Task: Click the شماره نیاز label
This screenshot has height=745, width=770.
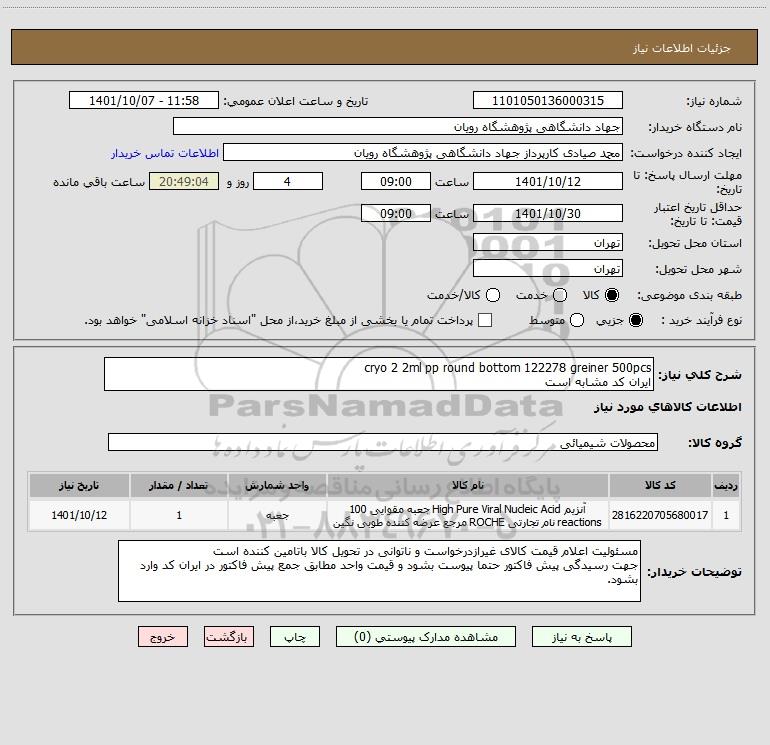Action: coord(714,102)
